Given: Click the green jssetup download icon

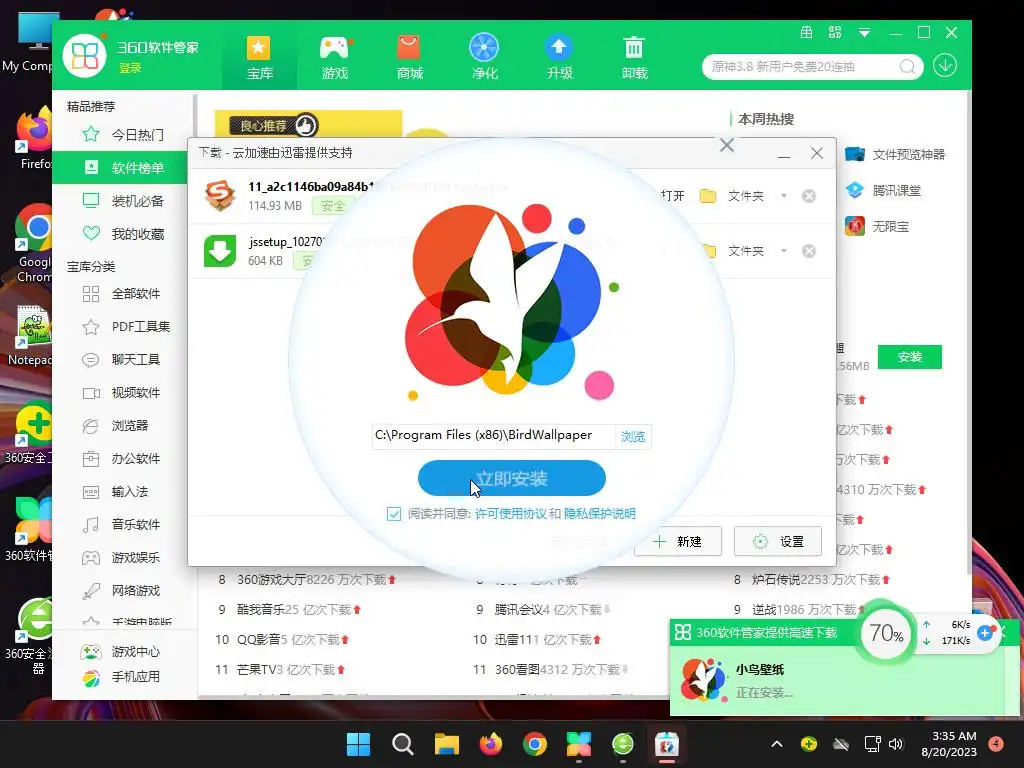Looking at the screenshot, I should 220,251.
